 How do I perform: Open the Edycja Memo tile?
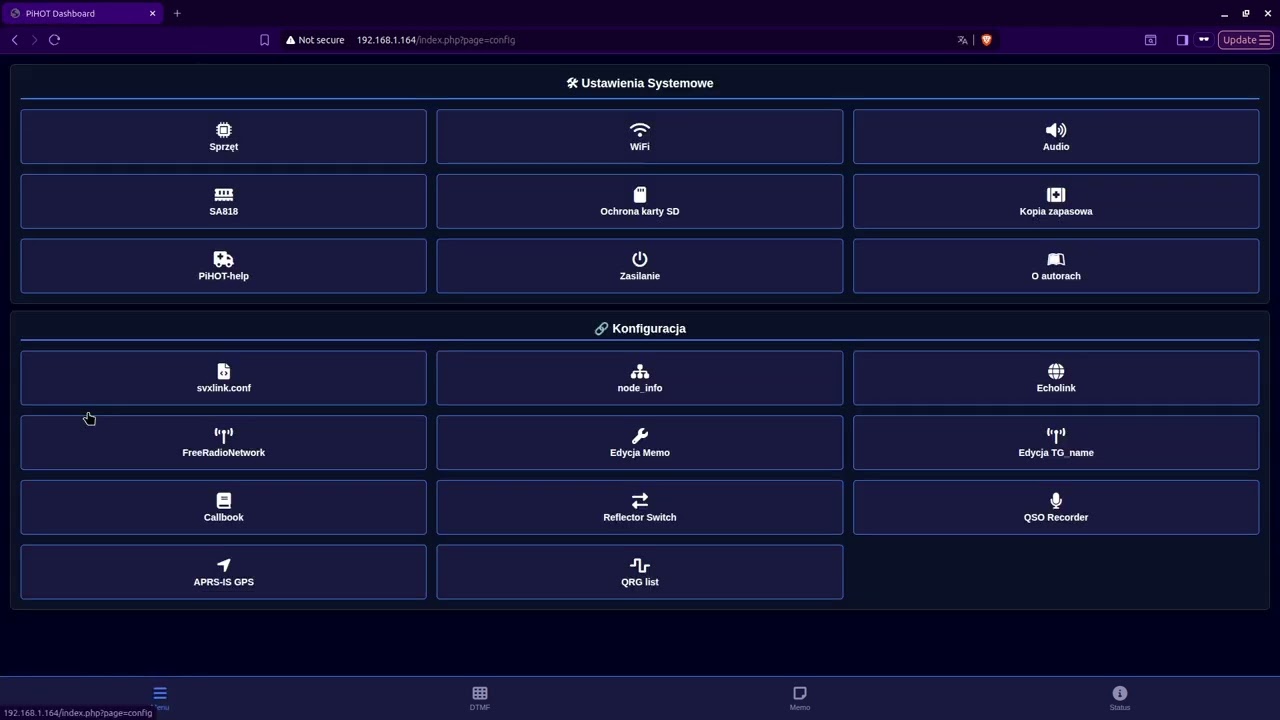639,443
